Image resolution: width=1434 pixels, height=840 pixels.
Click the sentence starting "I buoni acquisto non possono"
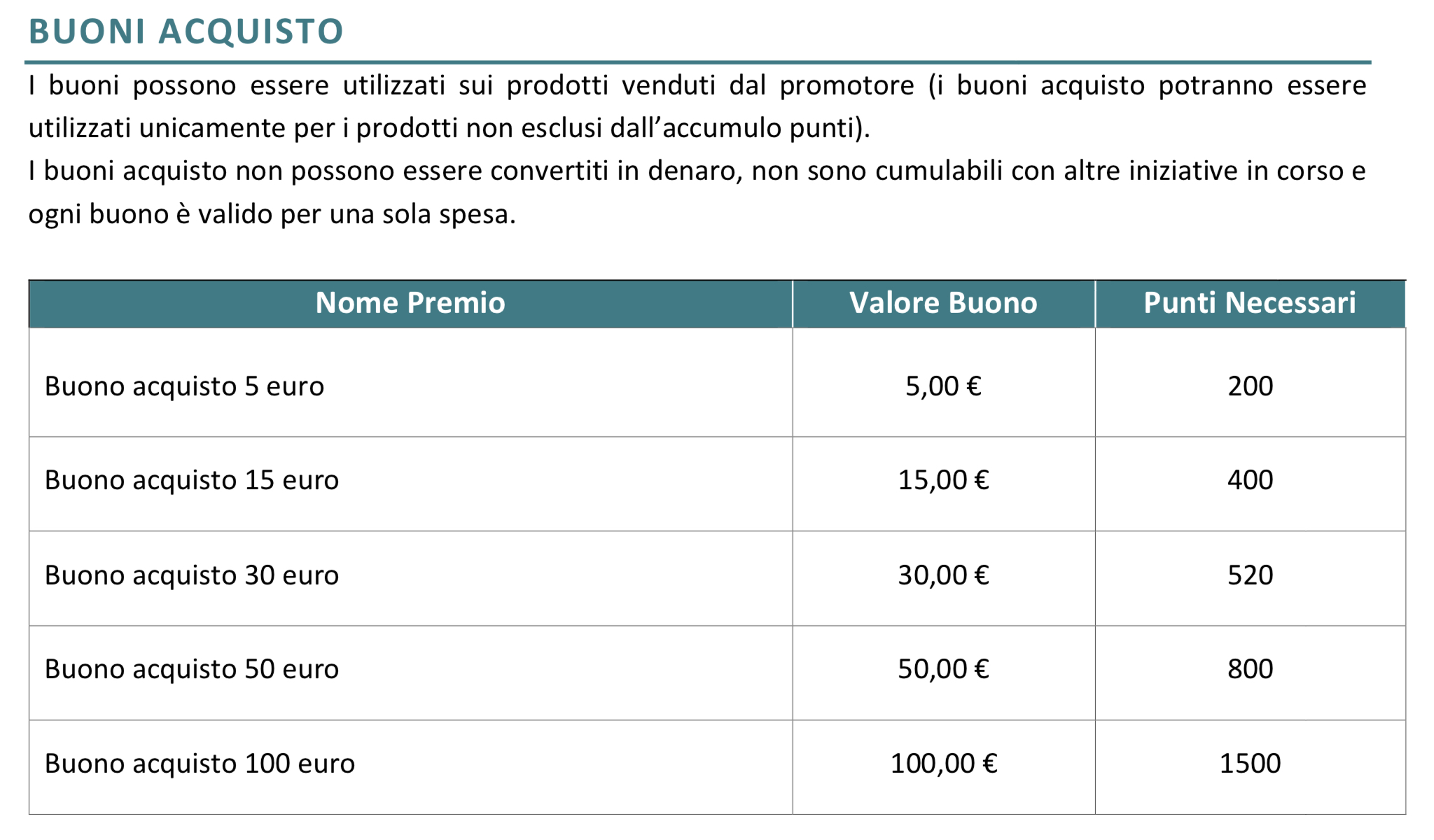[x=697, y=171]
